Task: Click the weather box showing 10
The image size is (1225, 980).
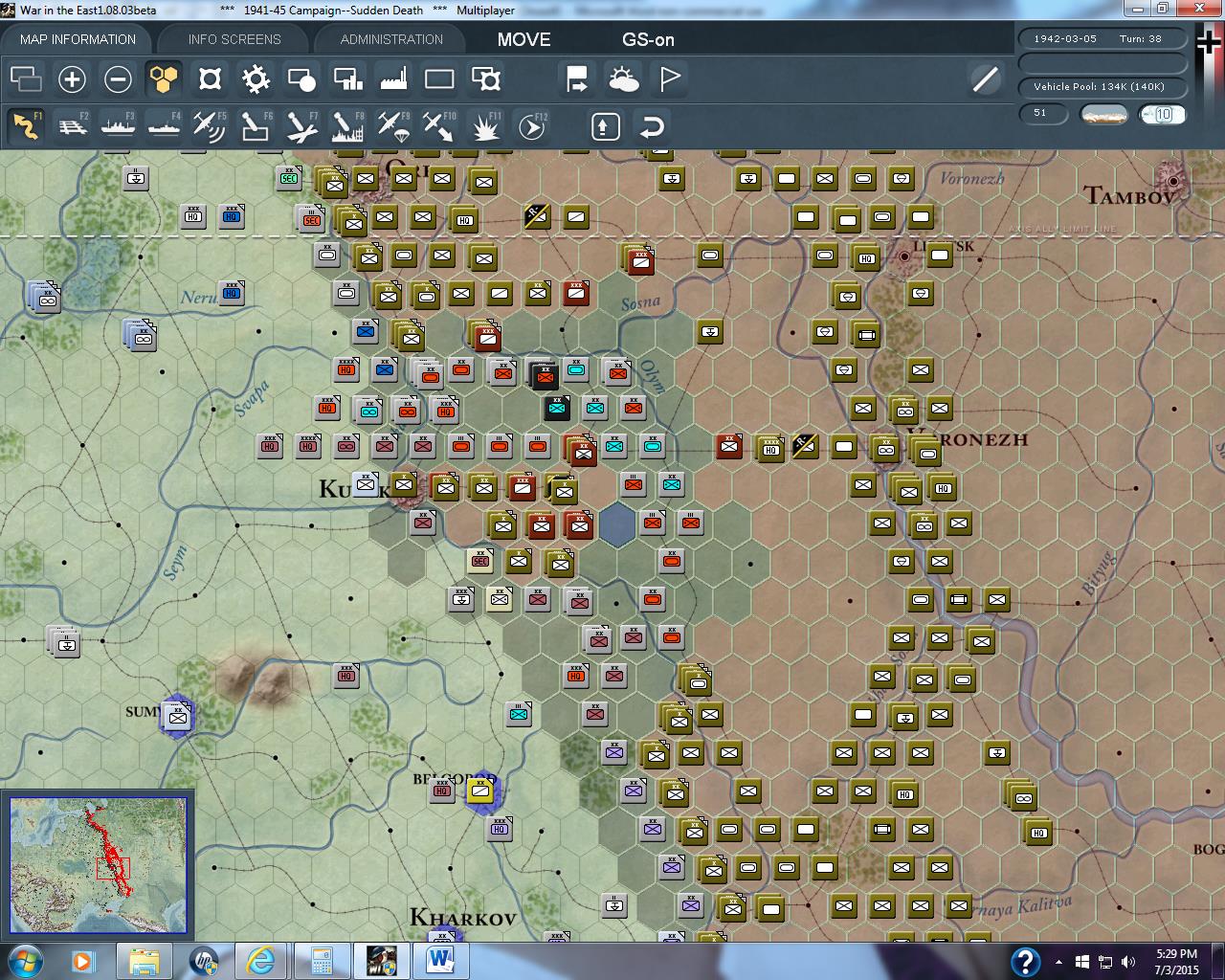Action: click(x=1162, y=114)
